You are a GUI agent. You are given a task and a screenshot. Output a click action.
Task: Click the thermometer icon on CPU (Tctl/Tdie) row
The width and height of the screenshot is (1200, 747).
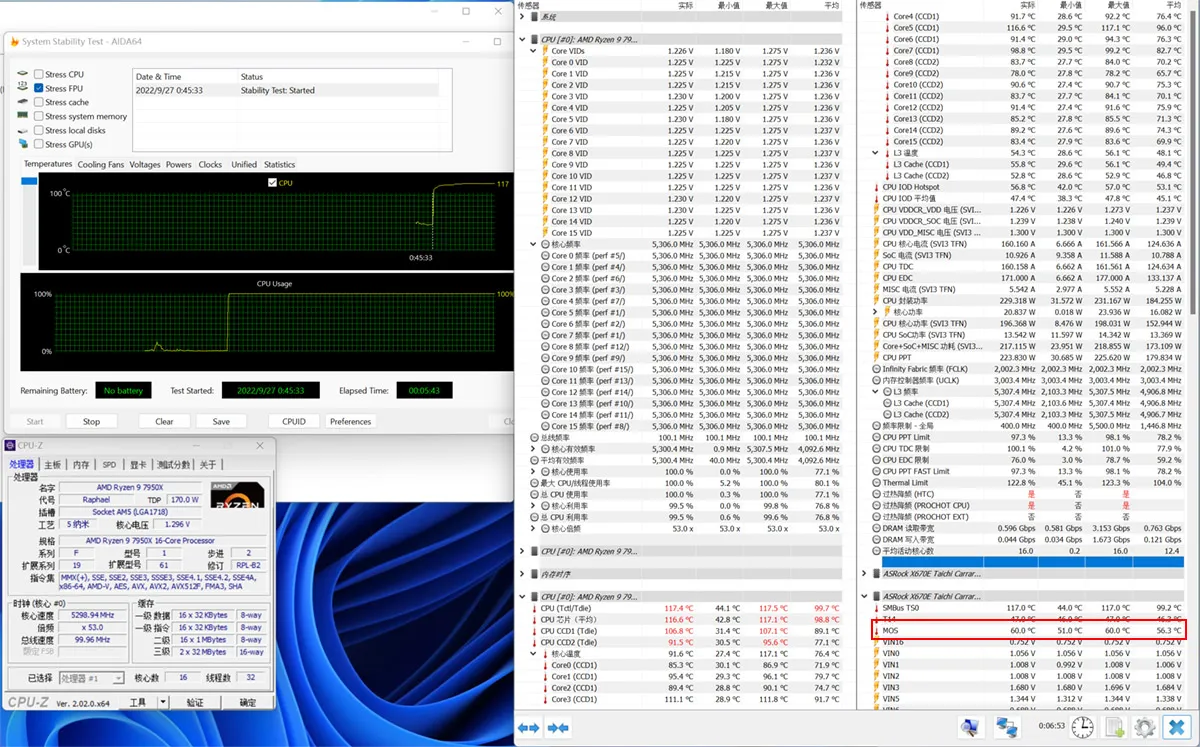pos(533,608)
